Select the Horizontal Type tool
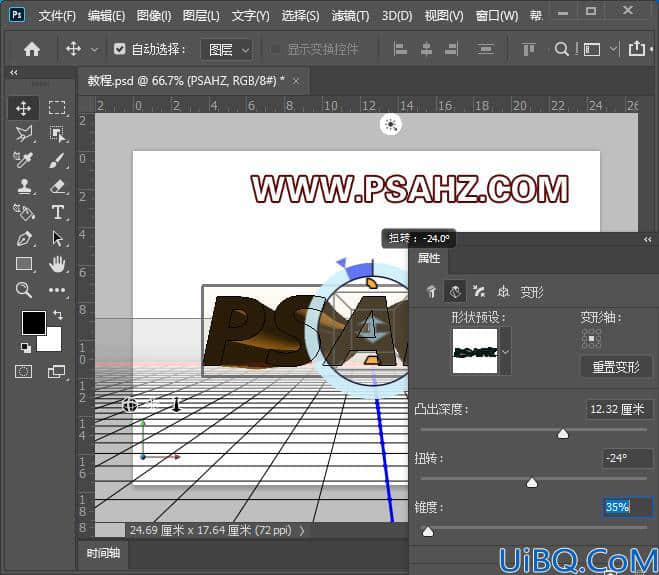 [57, 212]
